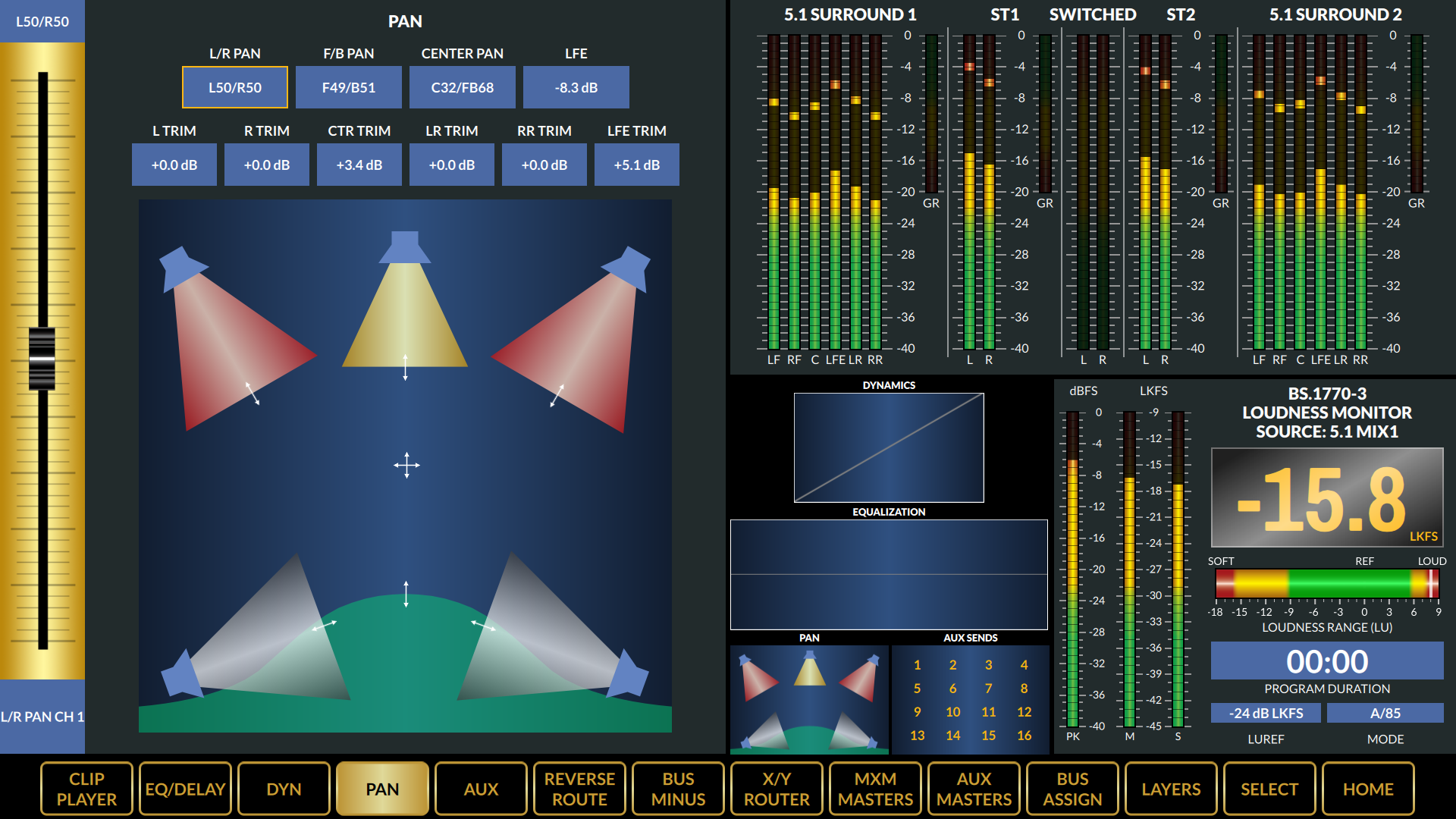
Task: Click the LFE green dome arrow handle
Action: point(406,594)
